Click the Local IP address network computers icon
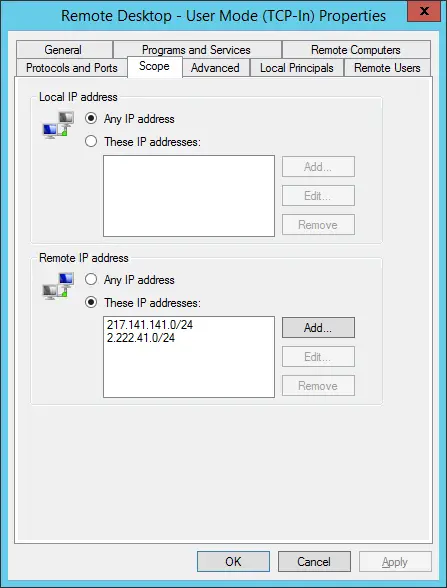This screenshot has width=447, height=588. [x=58, y=125]
